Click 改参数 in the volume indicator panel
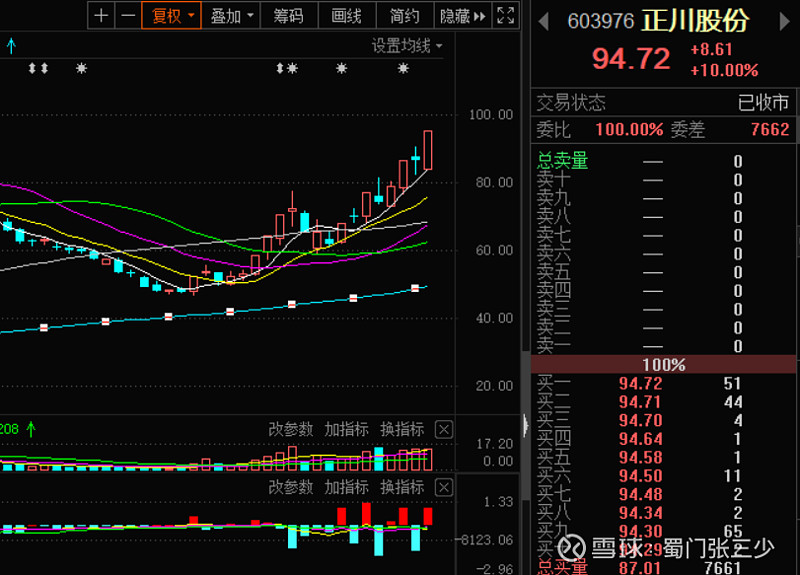The width and height of the screenshot is (800, 575). point(291,430)
